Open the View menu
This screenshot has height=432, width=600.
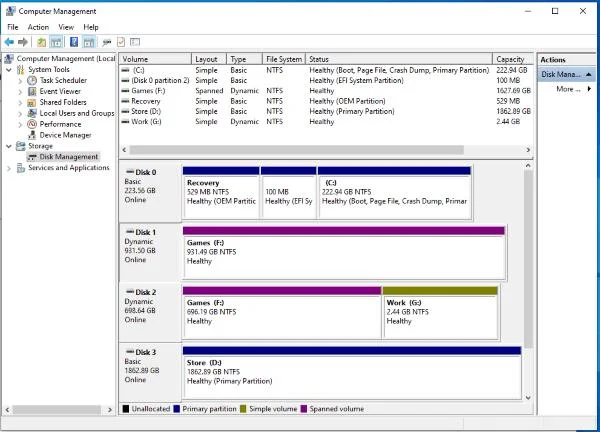(66, 27)
